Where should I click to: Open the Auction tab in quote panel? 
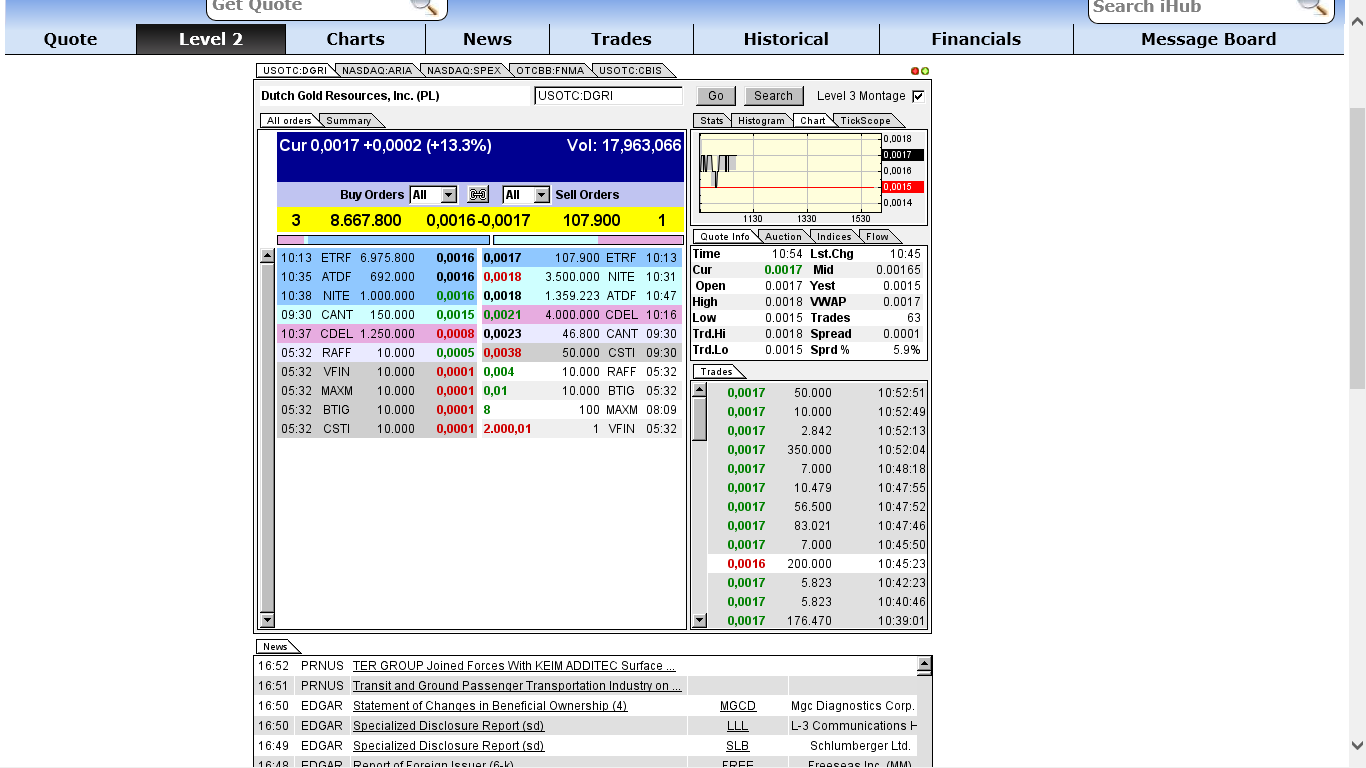coord(783,236)
